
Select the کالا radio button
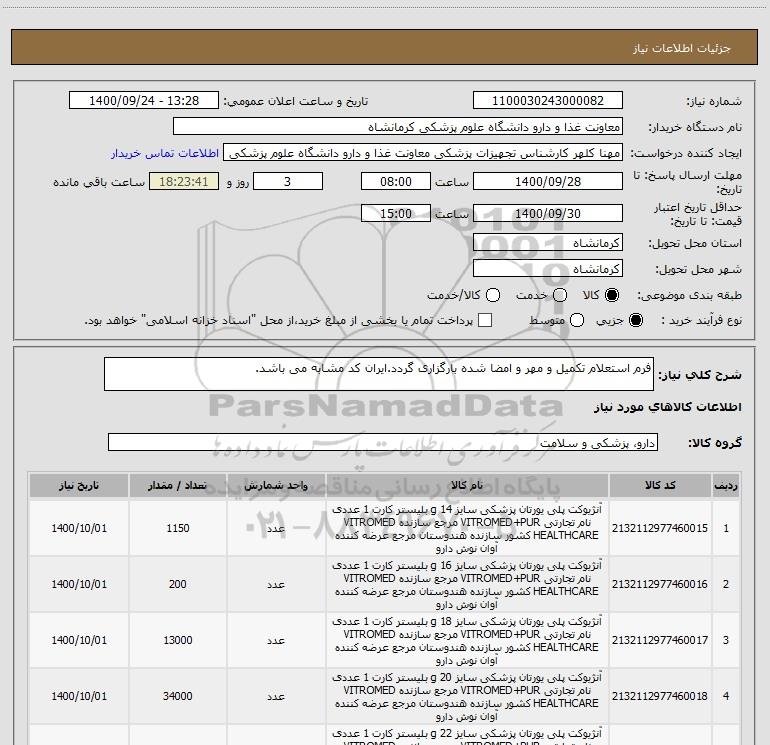click(x=612, y=295)
